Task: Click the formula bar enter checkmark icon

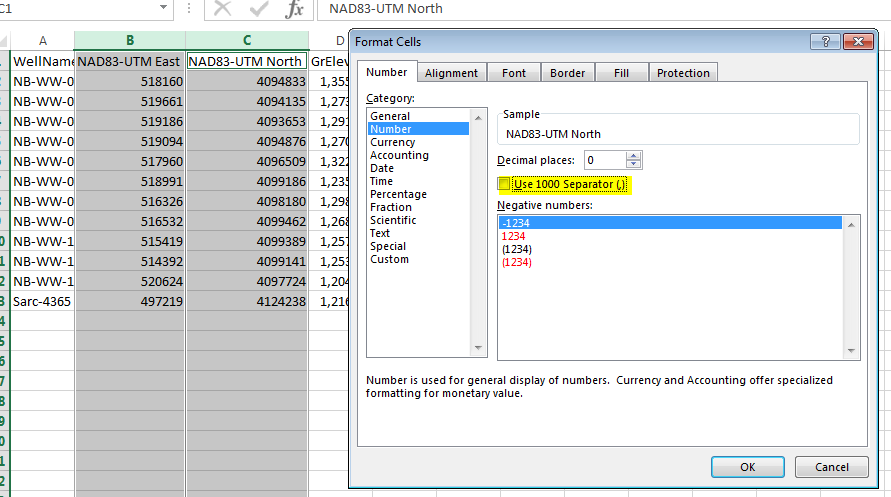Action: point(258,9)
